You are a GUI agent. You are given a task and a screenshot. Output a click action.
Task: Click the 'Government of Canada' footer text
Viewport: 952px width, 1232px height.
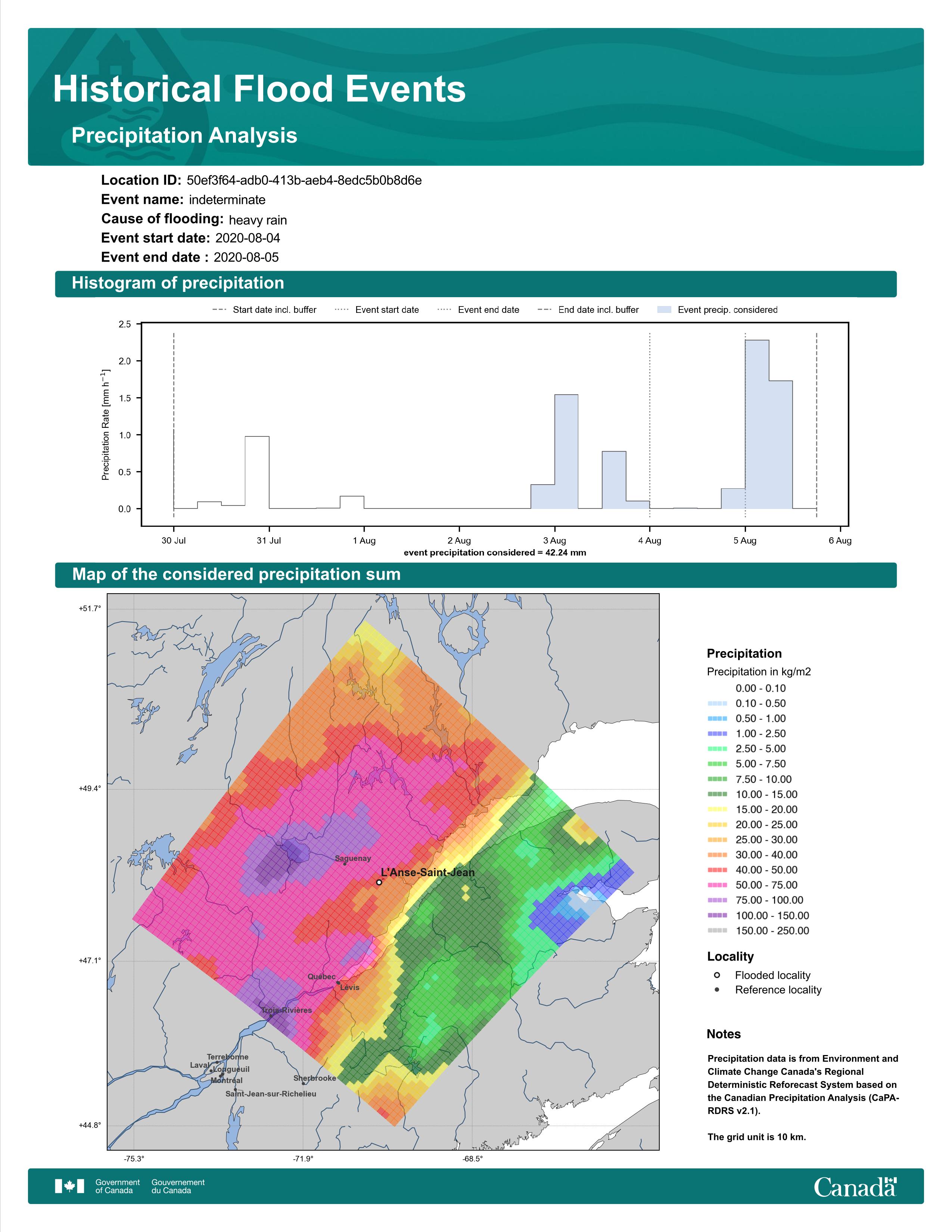tap(117, 1186)
